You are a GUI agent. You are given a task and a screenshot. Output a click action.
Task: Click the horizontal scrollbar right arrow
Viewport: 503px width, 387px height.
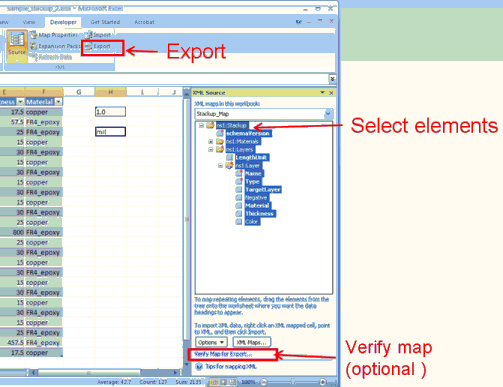(x=175, y=372)
